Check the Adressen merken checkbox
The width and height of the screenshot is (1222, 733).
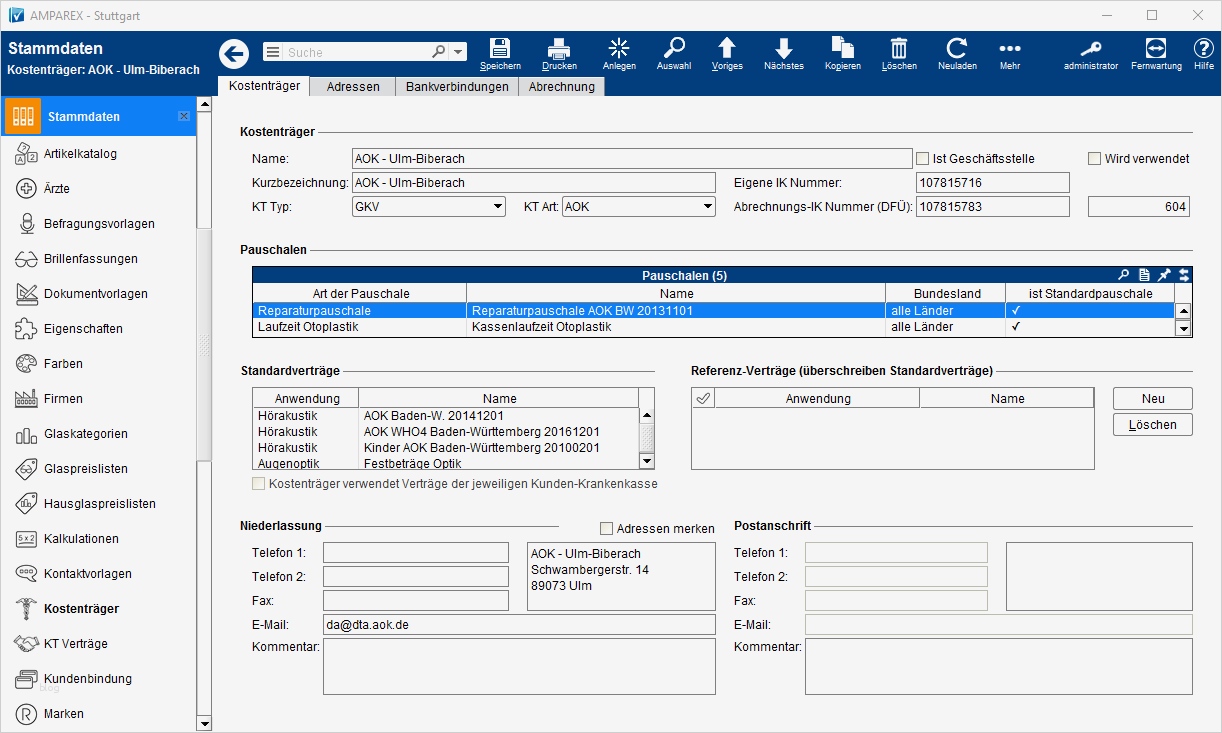click(606, 528)
